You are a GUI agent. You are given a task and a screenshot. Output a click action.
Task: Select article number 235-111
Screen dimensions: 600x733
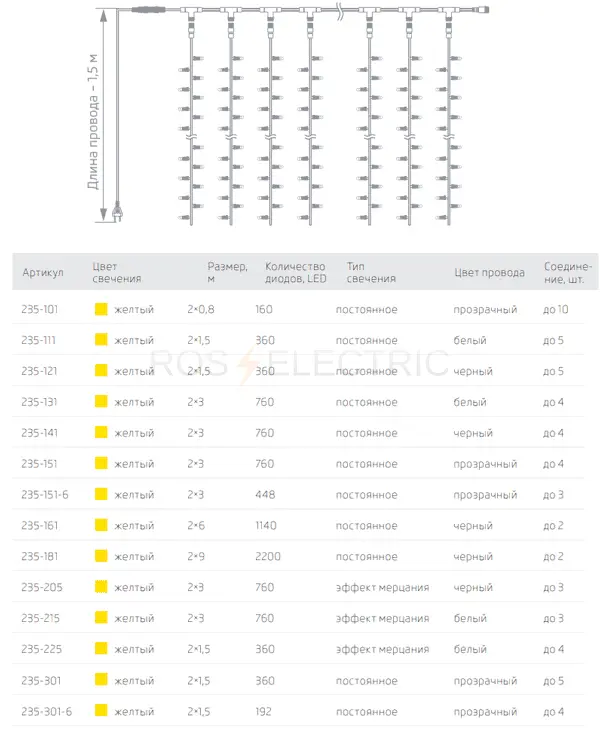click(x=38, y=340)
